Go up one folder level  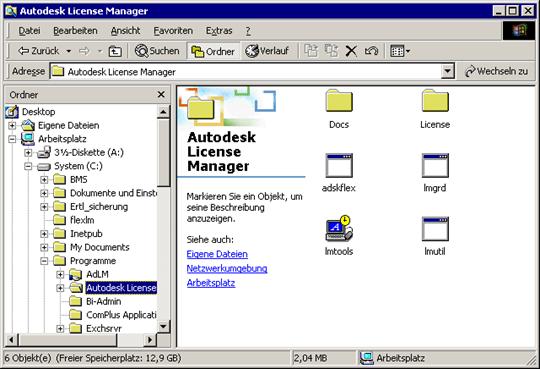point(115,51)
